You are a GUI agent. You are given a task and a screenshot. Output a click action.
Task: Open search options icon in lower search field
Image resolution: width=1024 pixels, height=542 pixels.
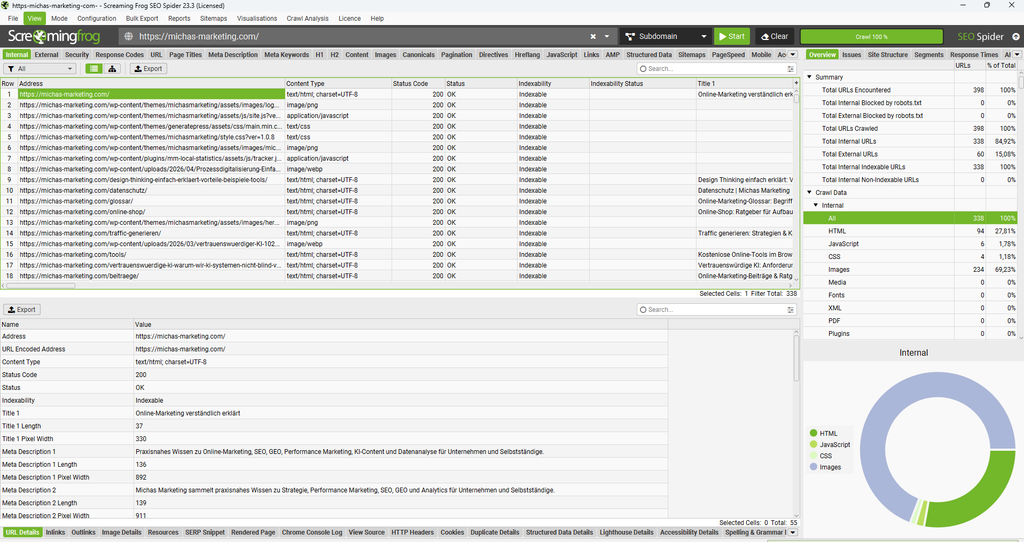click(x=791, y=310)
